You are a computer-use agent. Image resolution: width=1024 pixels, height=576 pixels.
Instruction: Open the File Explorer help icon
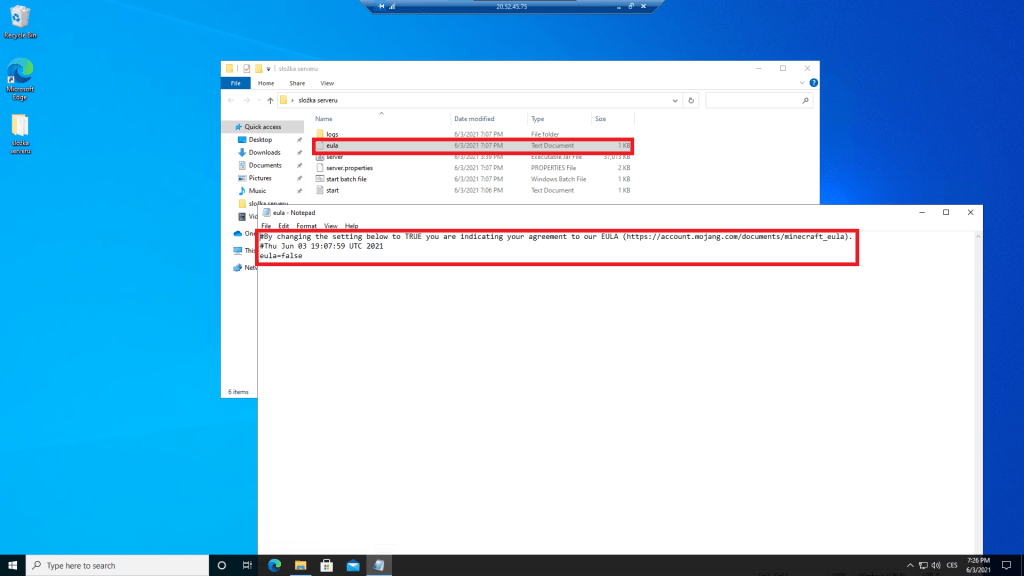click(814, 83)
